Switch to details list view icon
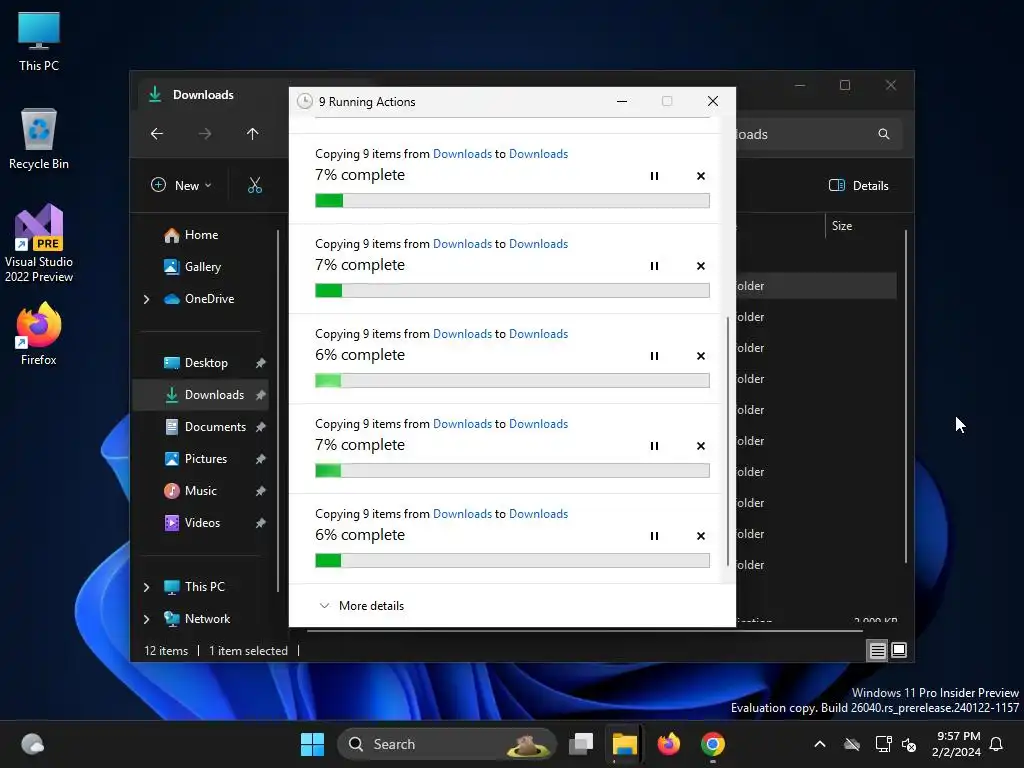 (877, 650)
